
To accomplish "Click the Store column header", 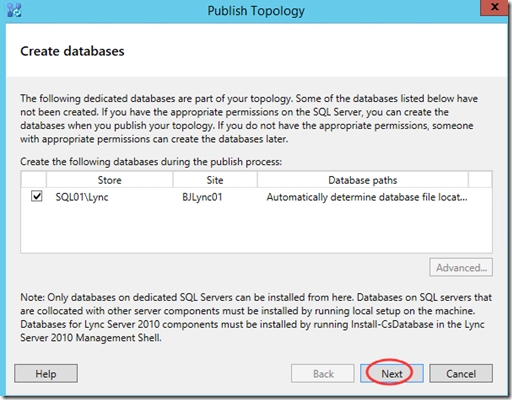I will pyautogui.click(x=110, y=180).
